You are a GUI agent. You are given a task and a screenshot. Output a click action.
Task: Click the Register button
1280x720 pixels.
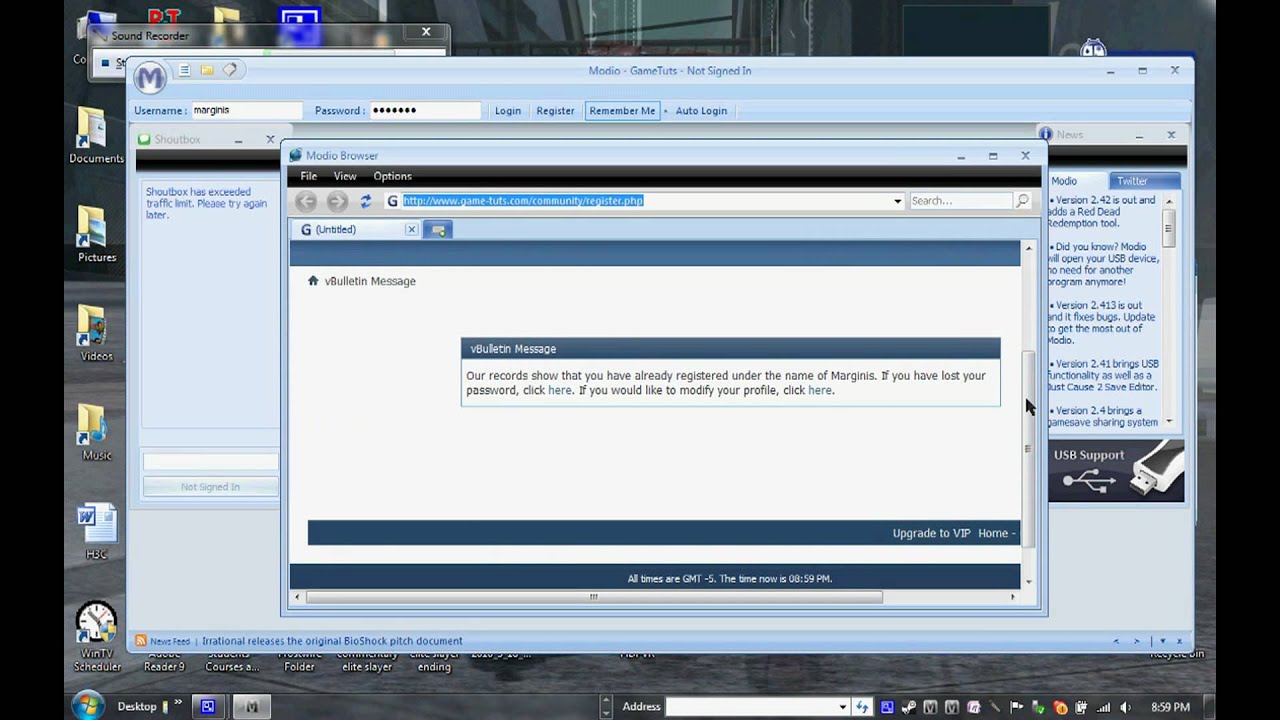click(555, 111)
